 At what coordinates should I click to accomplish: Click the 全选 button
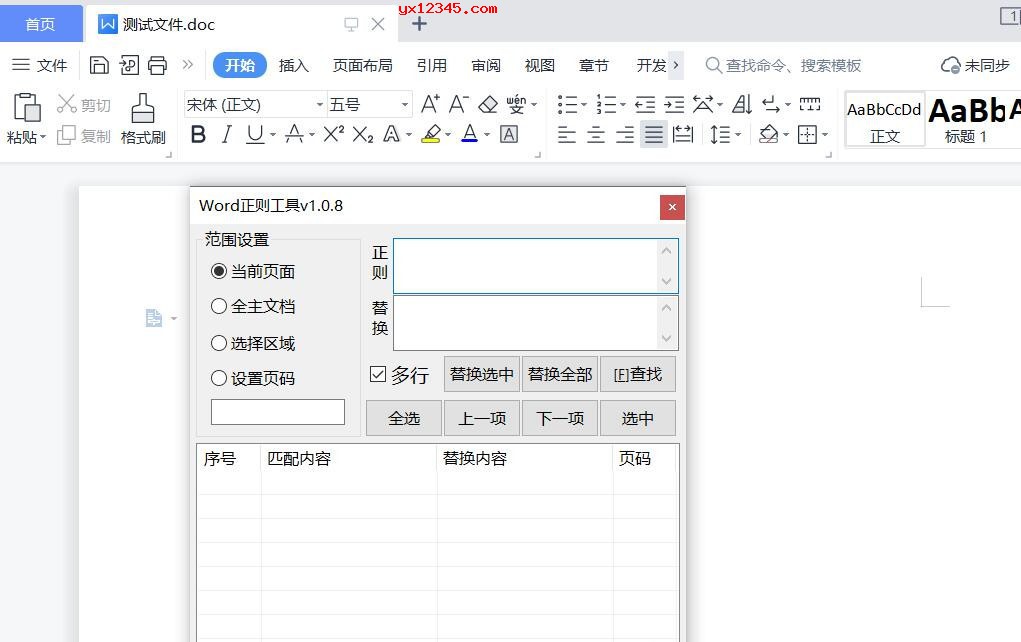coord(404,418)
